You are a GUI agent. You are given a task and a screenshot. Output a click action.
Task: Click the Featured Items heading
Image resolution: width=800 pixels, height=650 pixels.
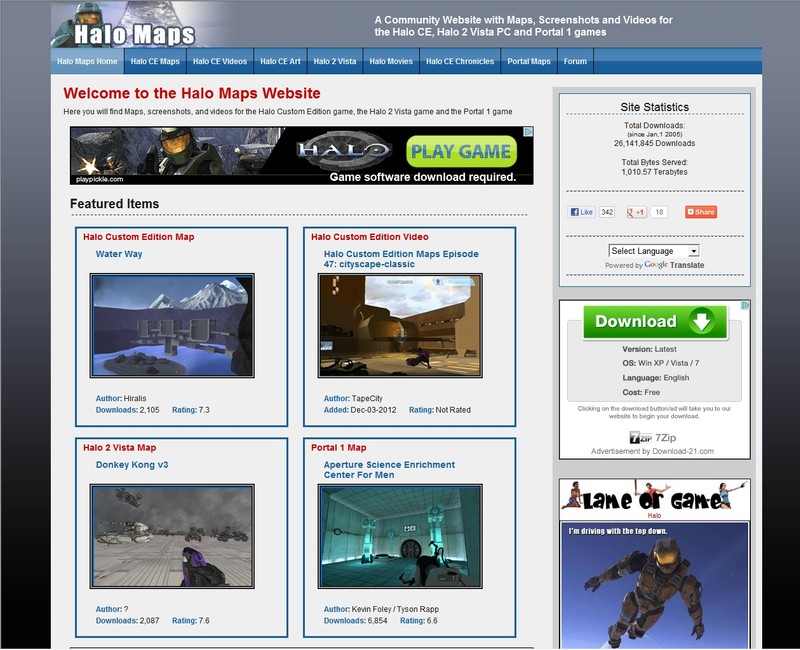(114, 204)
